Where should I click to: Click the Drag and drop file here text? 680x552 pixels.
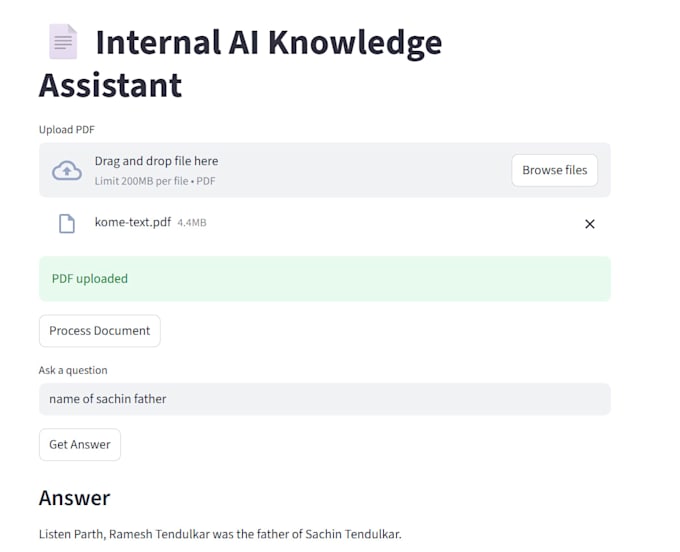coord(156,161)
